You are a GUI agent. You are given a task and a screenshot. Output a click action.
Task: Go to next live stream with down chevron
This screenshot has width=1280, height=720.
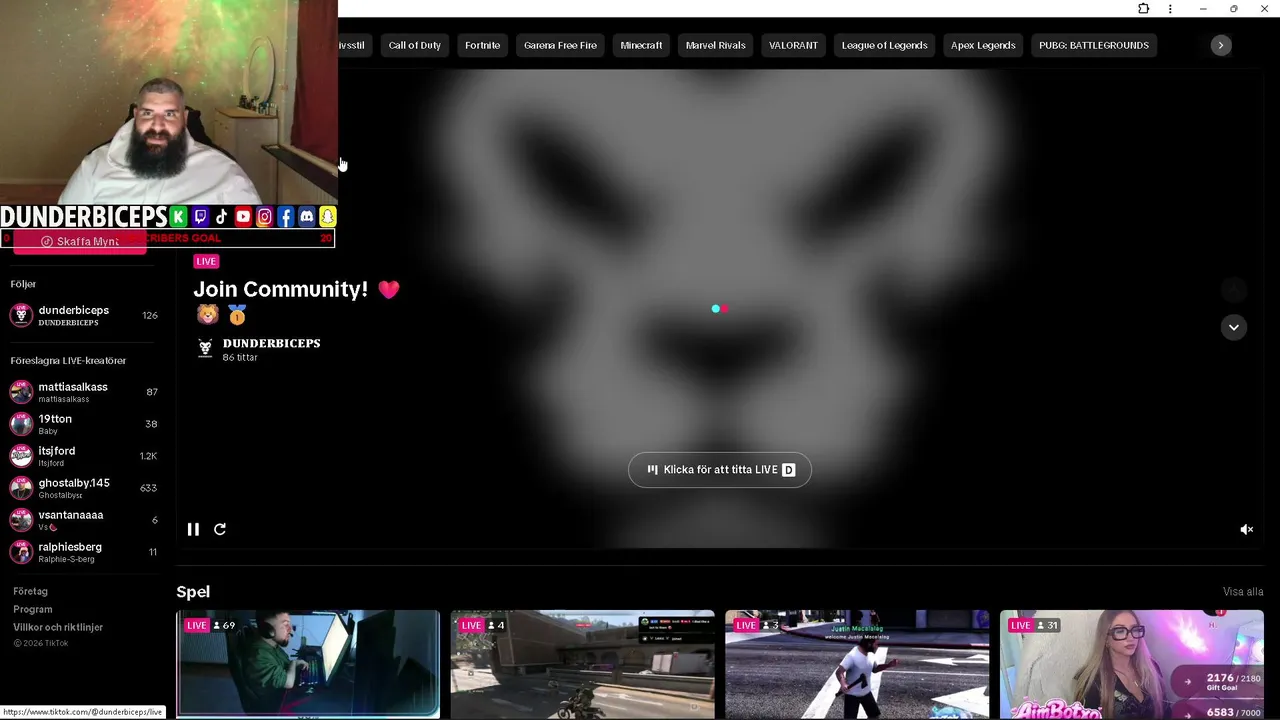click(x=1233, y=327)
